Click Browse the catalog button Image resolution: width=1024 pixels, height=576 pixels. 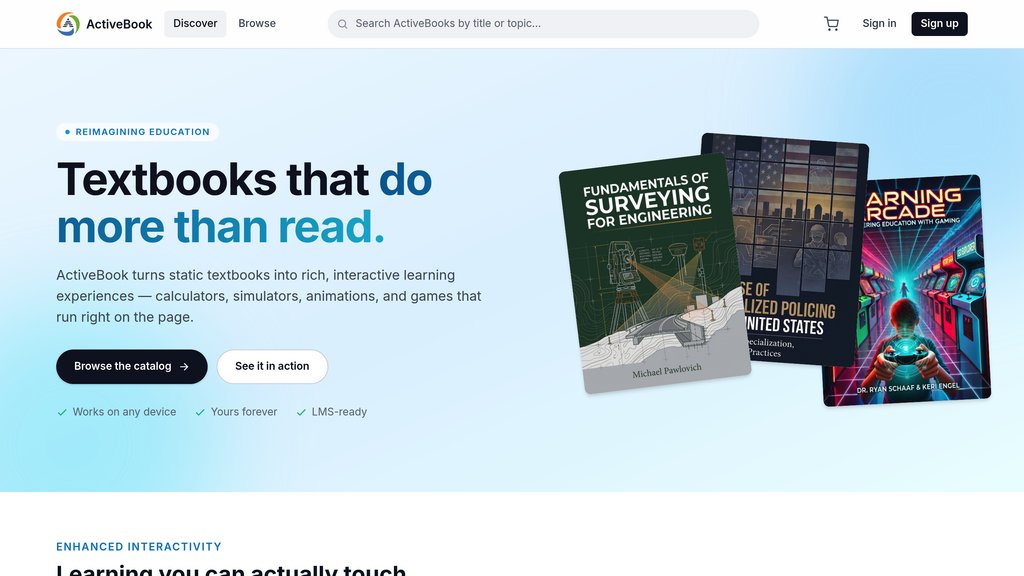click(132, 366)
